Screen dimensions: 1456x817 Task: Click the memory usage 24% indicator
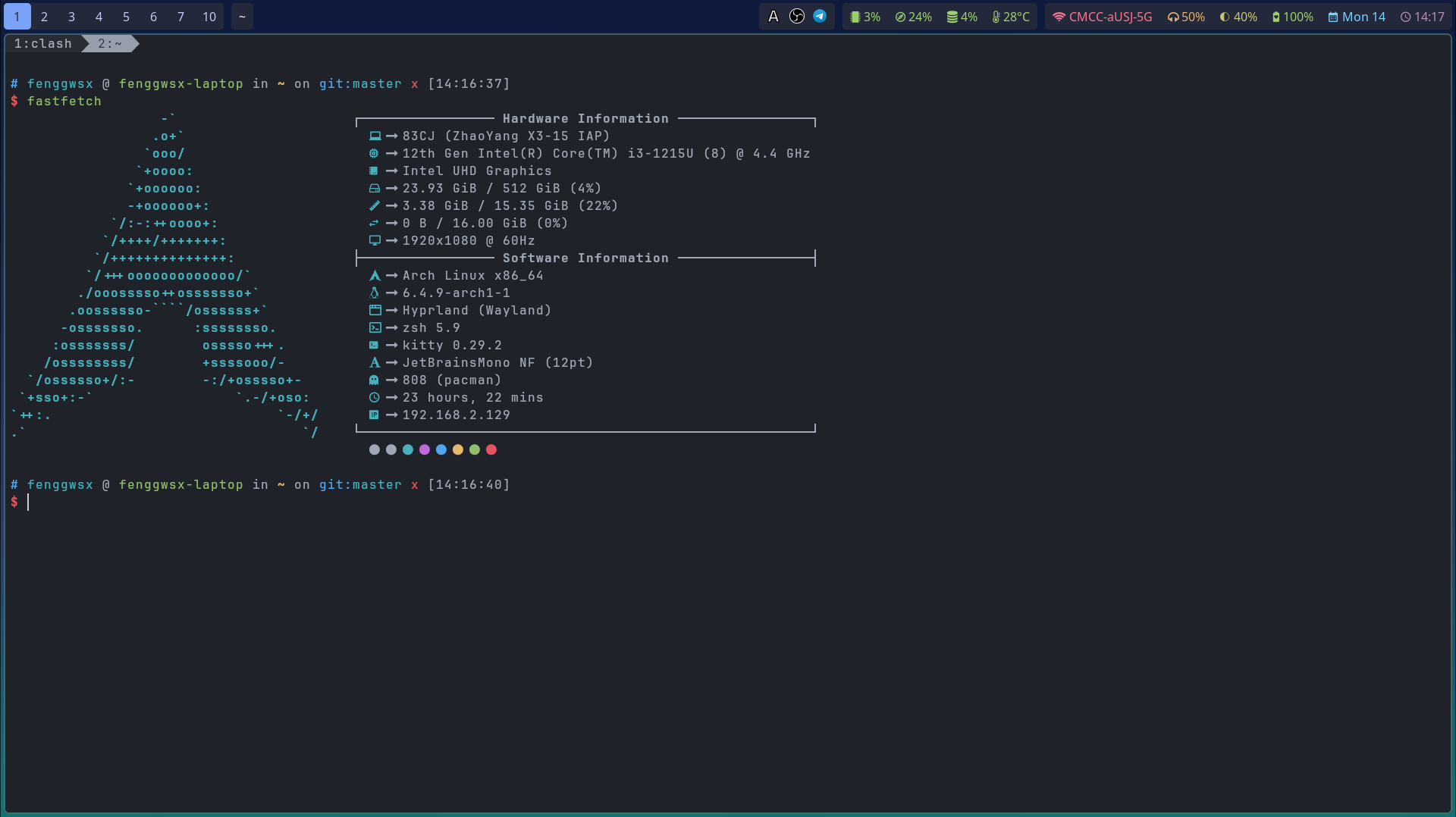[x=913, y=17]
